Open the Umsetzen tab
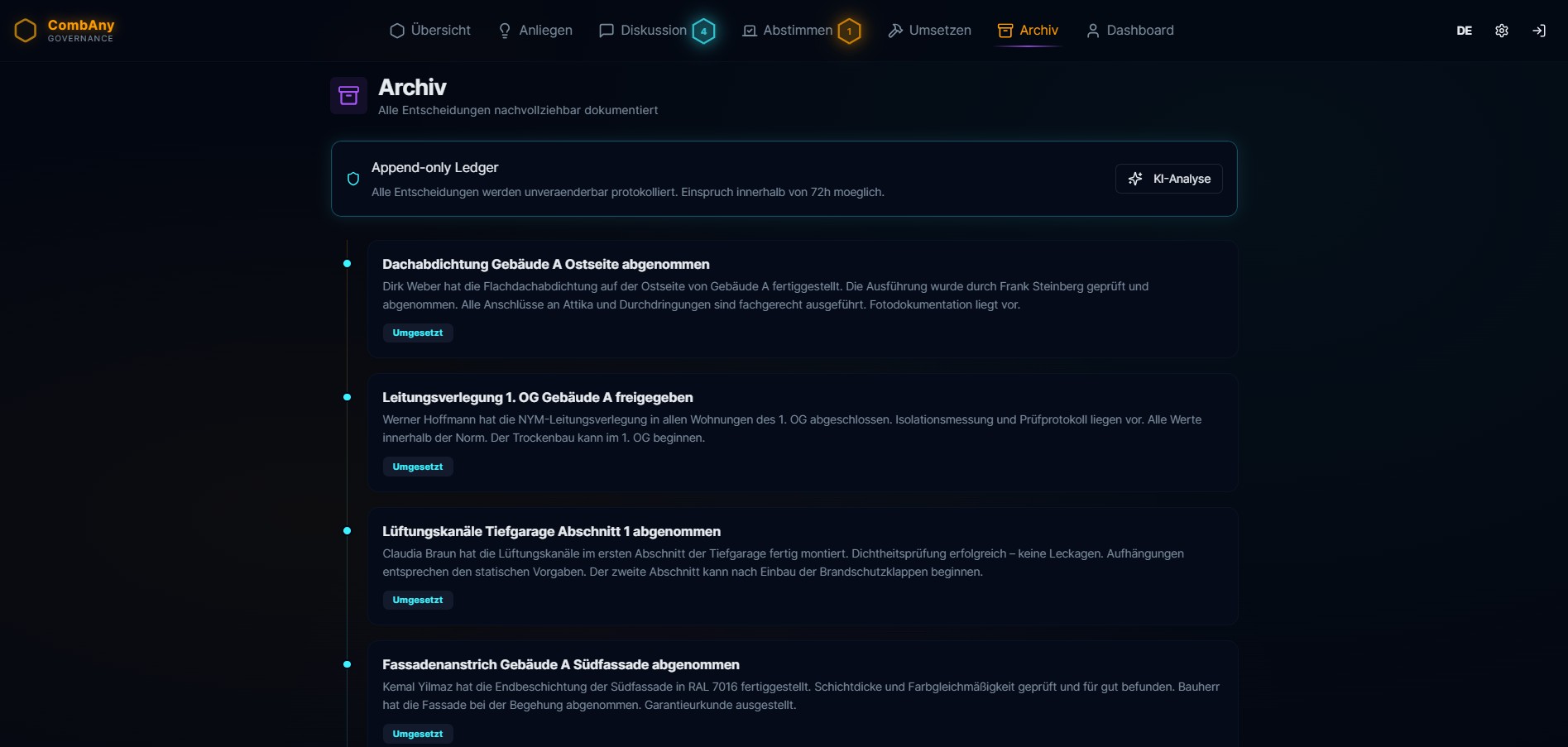The image size is (1568, 747). coord(929,31)
